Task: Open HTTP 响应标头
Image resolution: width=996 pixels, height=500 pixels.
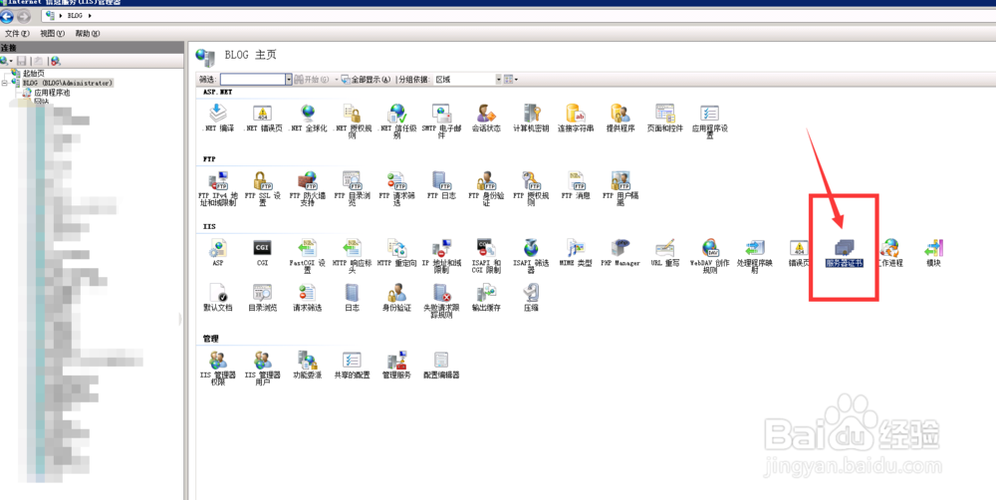Action: pos(352,256)
